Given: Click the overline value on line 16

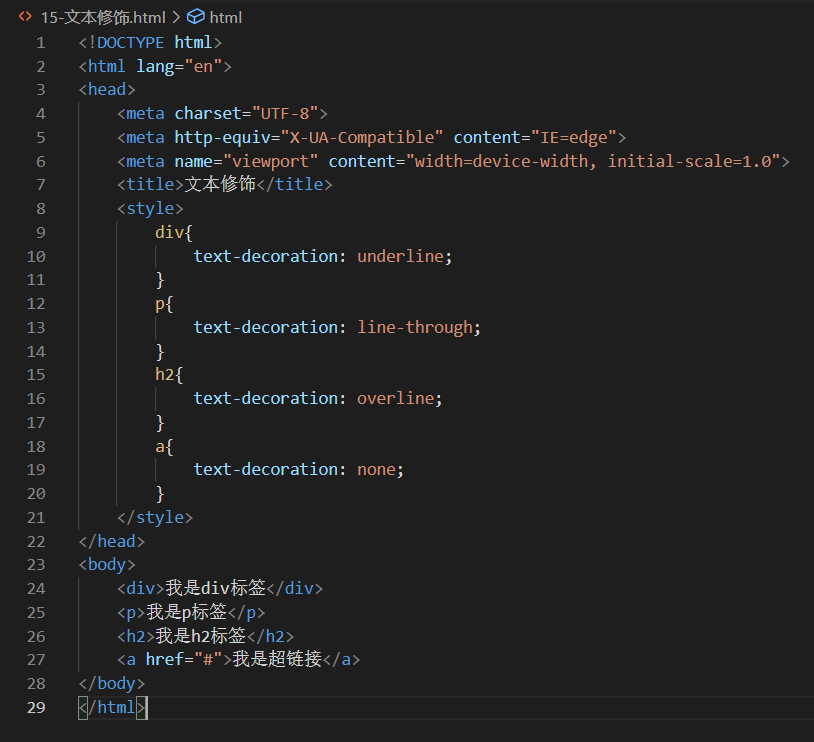Looking at the screenshot, I should click(x=396, y=399).
